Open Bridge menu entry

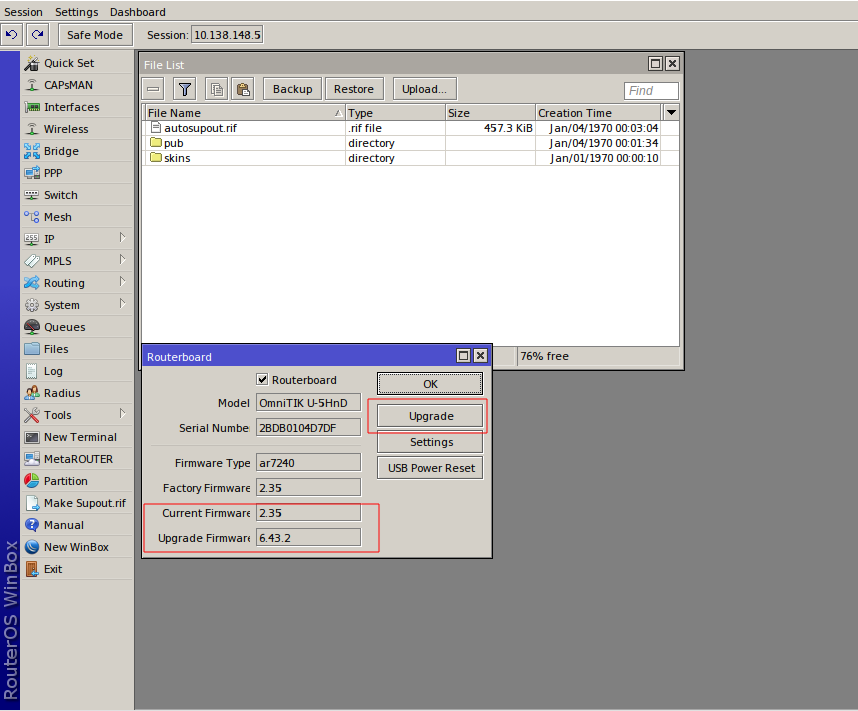click(x=77, y=151)
